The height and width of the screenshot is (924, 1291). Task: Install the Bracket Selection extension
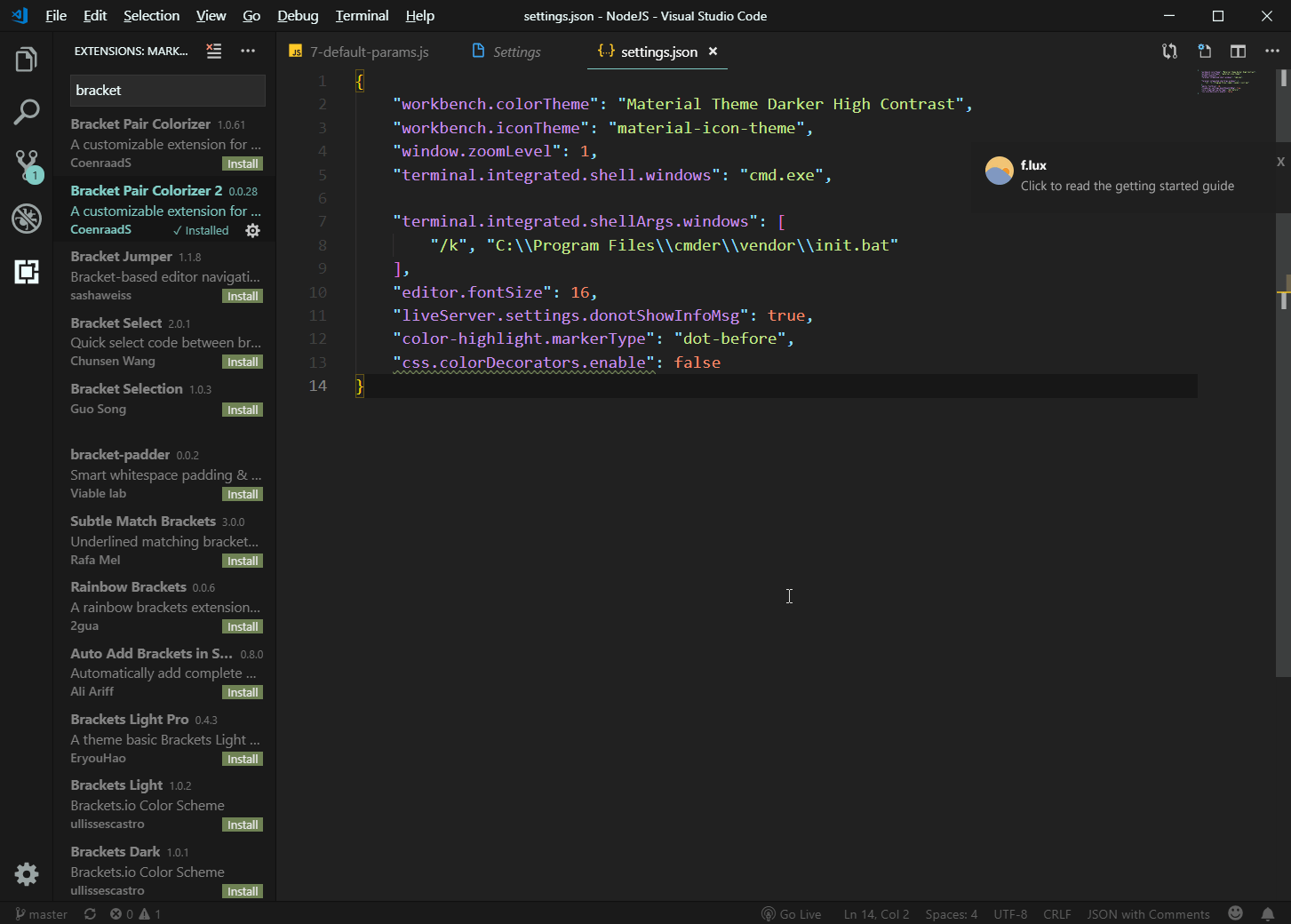point(243,410)
